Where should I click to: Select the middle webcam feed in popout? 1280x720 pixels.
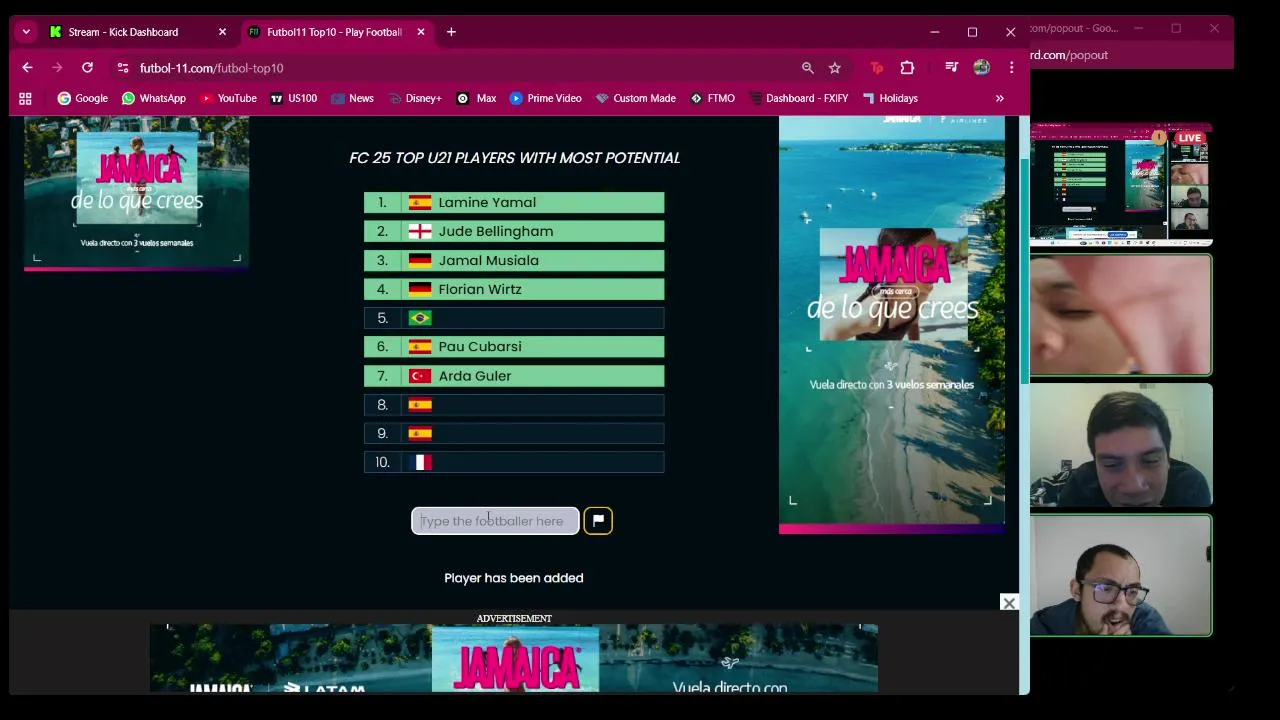[x=1121, y=446]
